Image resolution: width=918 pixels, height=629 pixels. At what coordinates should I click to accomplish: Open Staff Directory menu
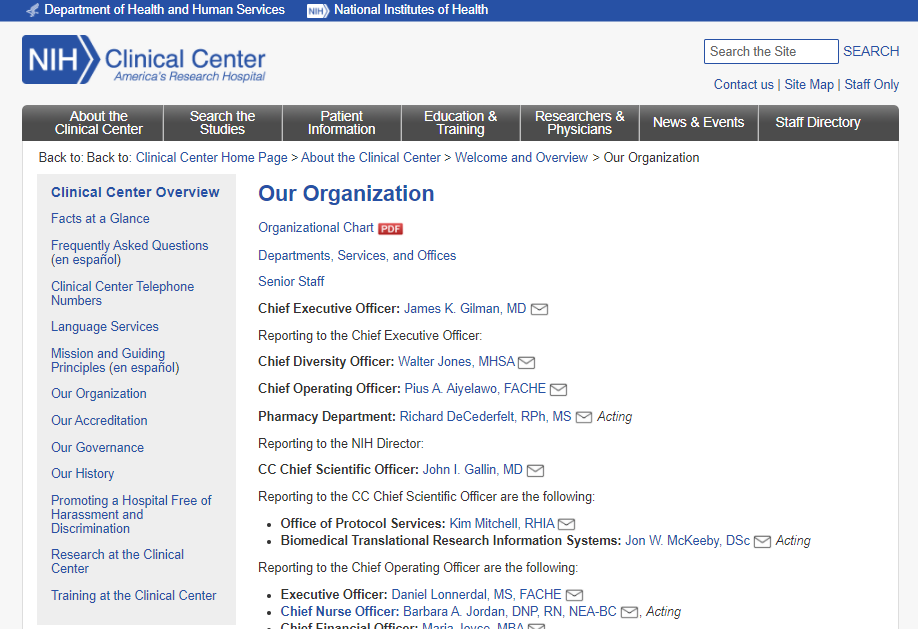coord(818,123)
